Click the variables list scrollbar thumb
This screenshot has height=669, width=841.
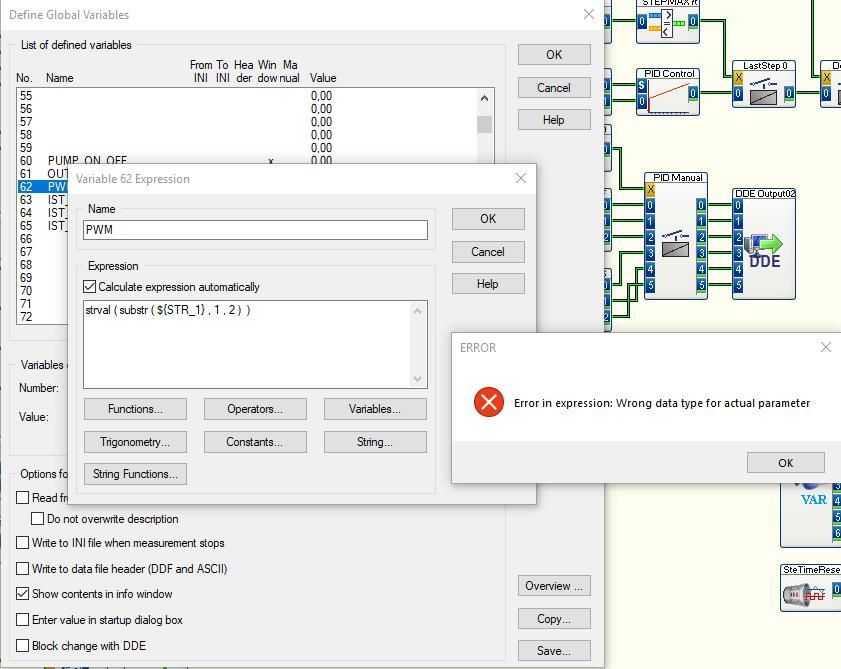click(x=484, y=124)
